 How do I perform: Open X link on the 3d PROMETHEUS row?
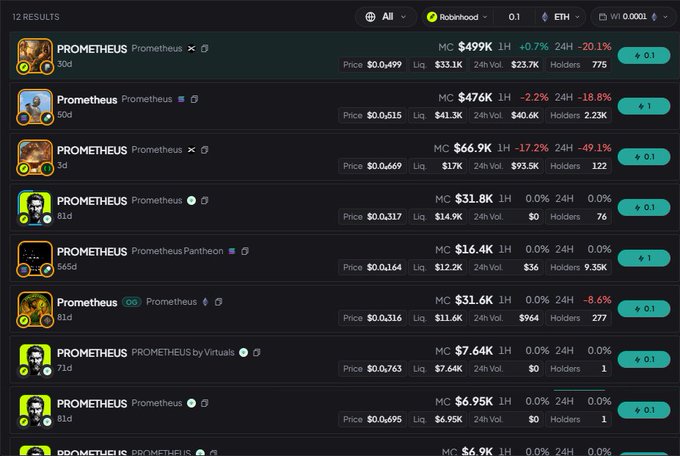(x=191, y=150)
